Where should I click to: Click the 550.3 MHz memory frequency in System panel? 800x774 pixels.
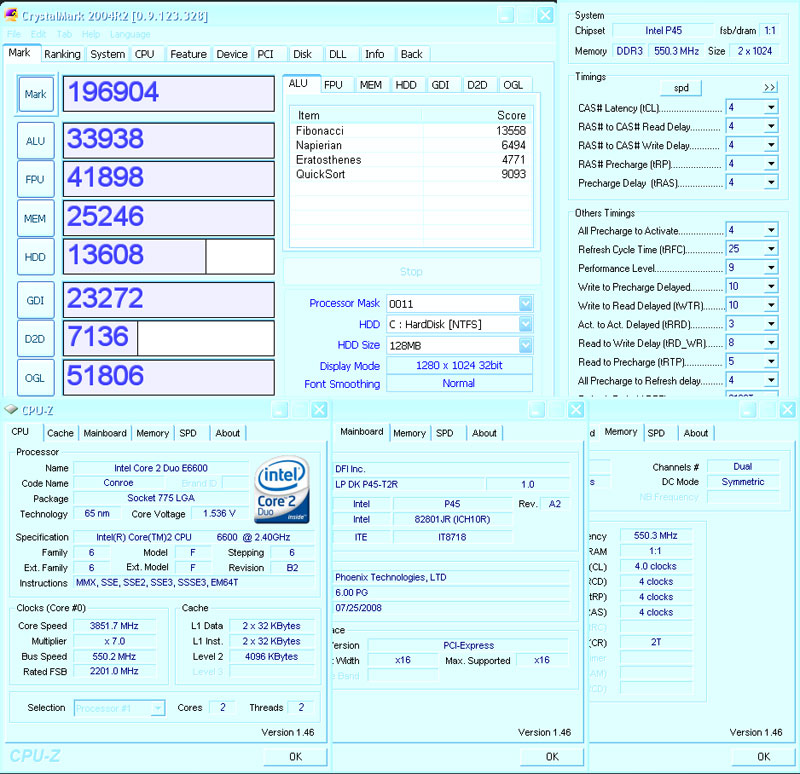click(x=677, y=51)
